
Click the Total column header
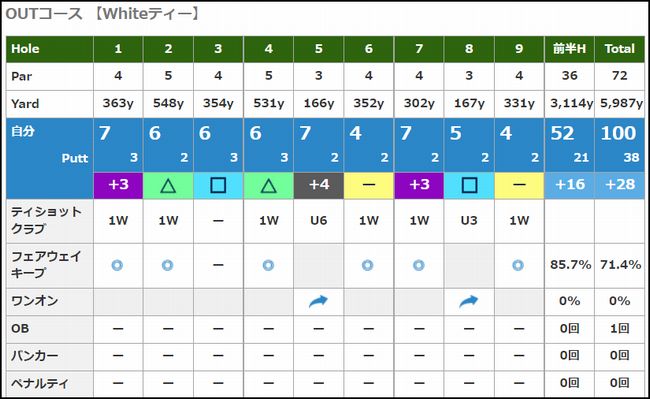(620, 49)
